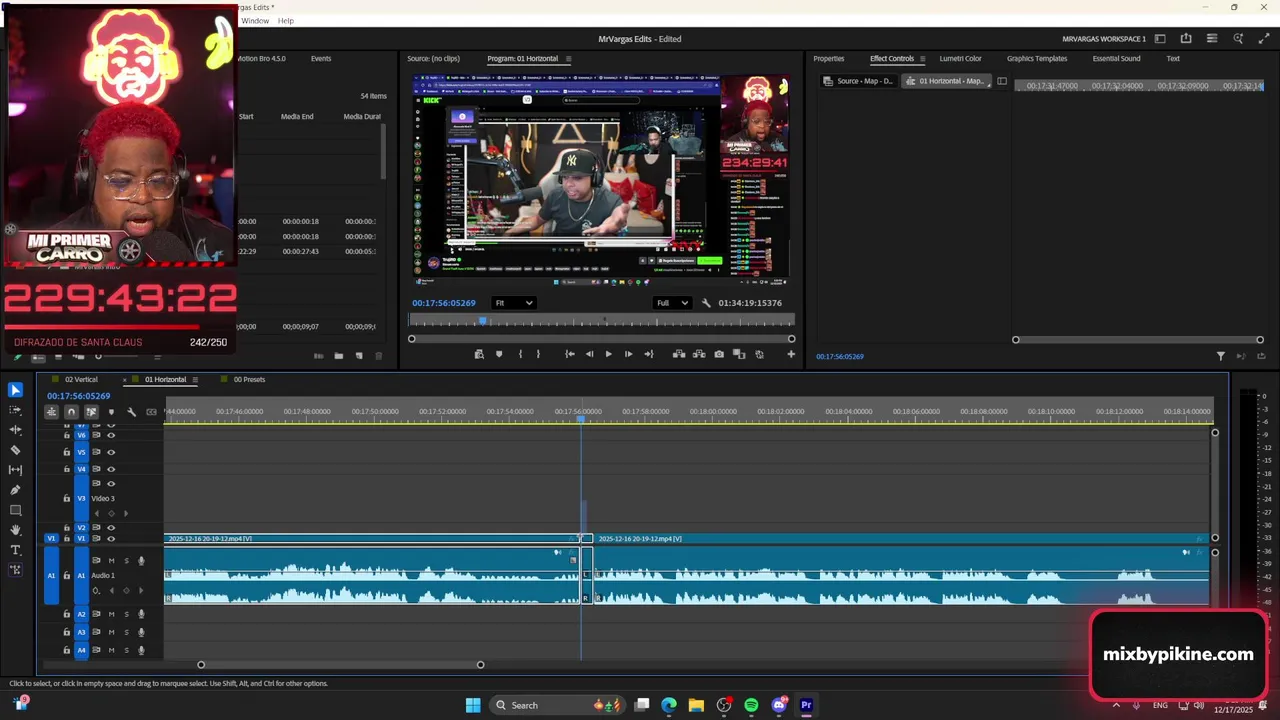1280x720 pixels.
Task: Add marker in Program Monitor
Action: (499, 354)
